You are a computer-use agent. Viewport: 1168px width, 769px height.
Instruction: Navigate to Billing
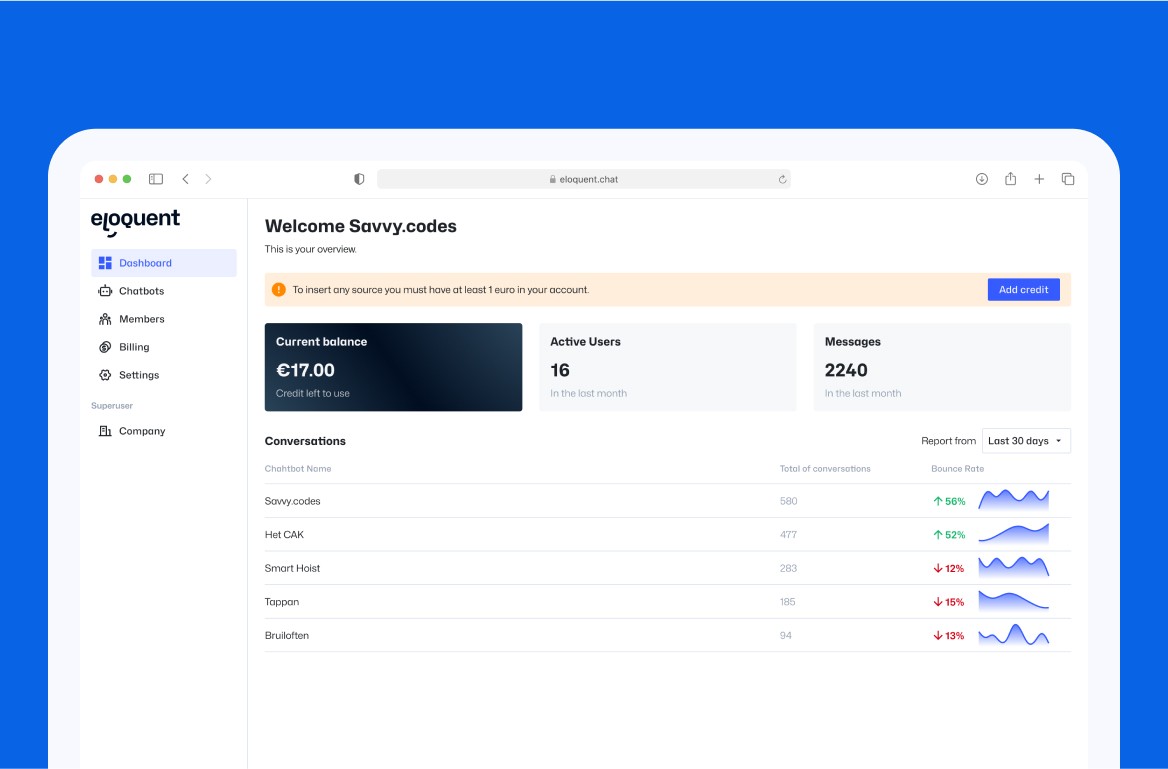click(163, 347)
